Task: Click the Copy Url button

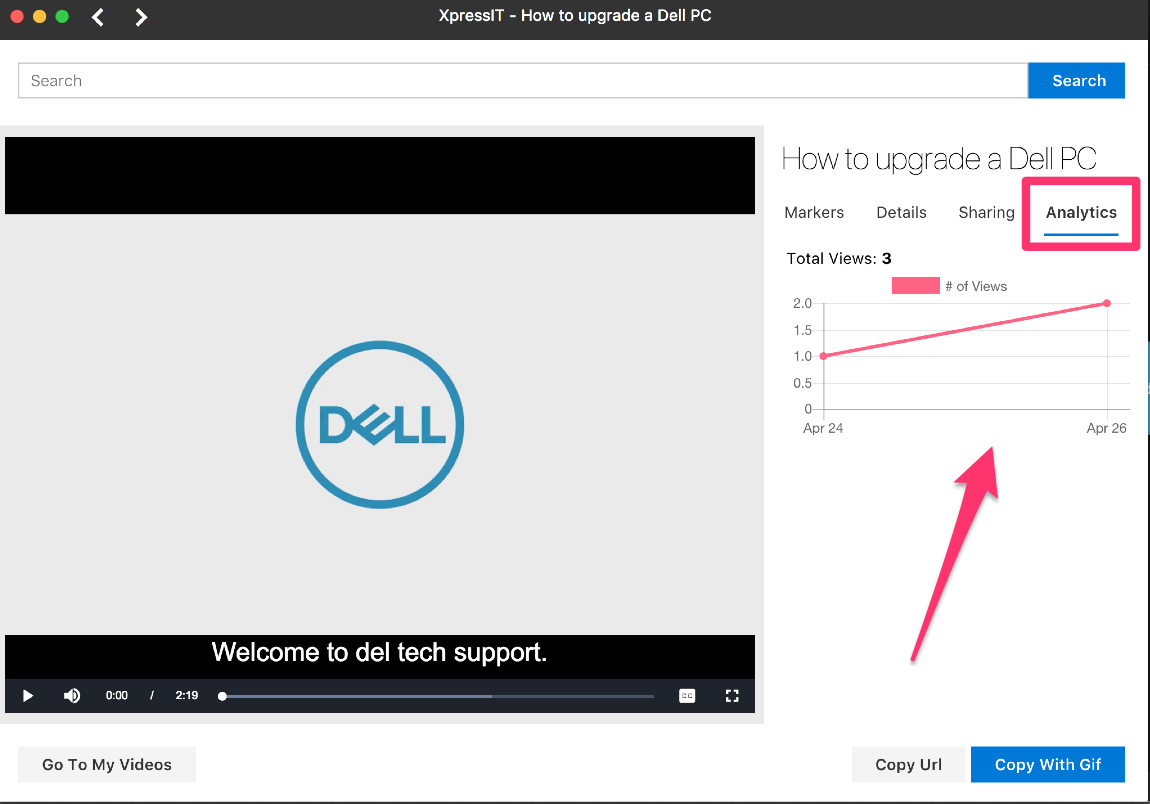Action: pyautogui.click(x=909, y=764)
